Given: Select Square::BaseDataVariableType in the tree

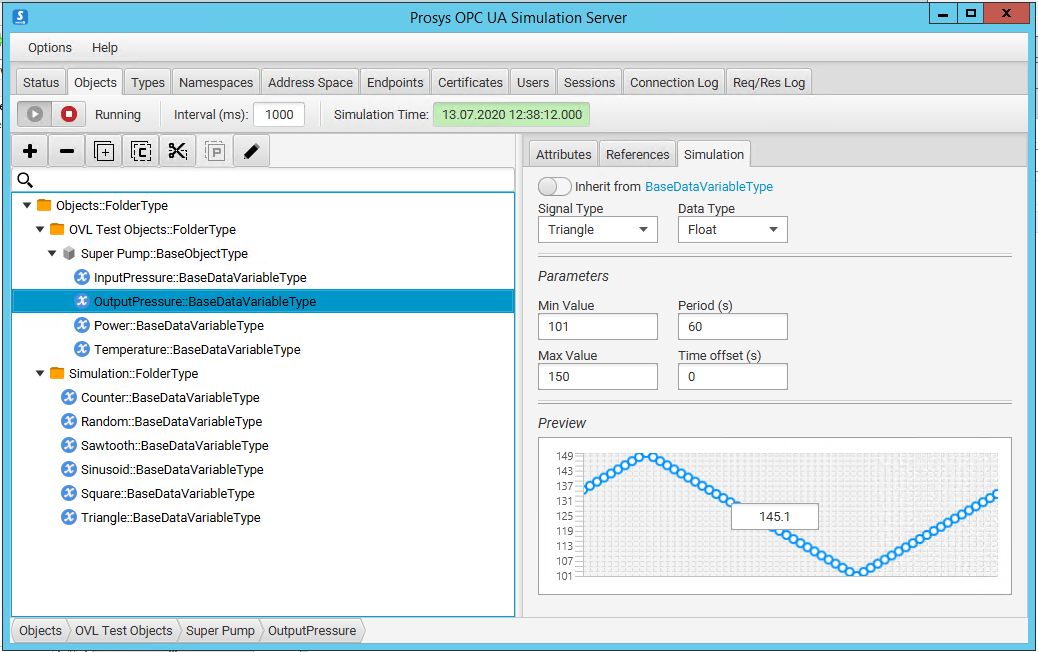Looking at the screenshot, I should click(167, 493).
